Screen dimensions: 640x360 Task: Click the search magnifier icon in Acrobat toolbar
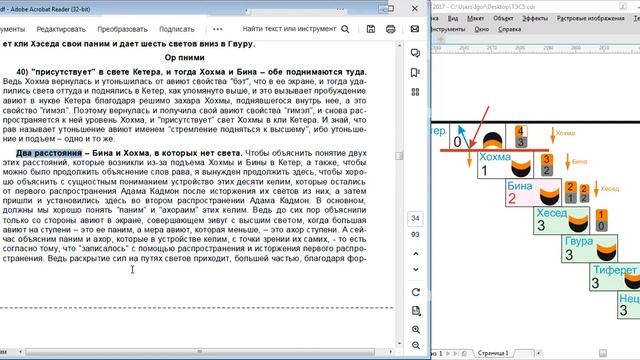point(345,29)
